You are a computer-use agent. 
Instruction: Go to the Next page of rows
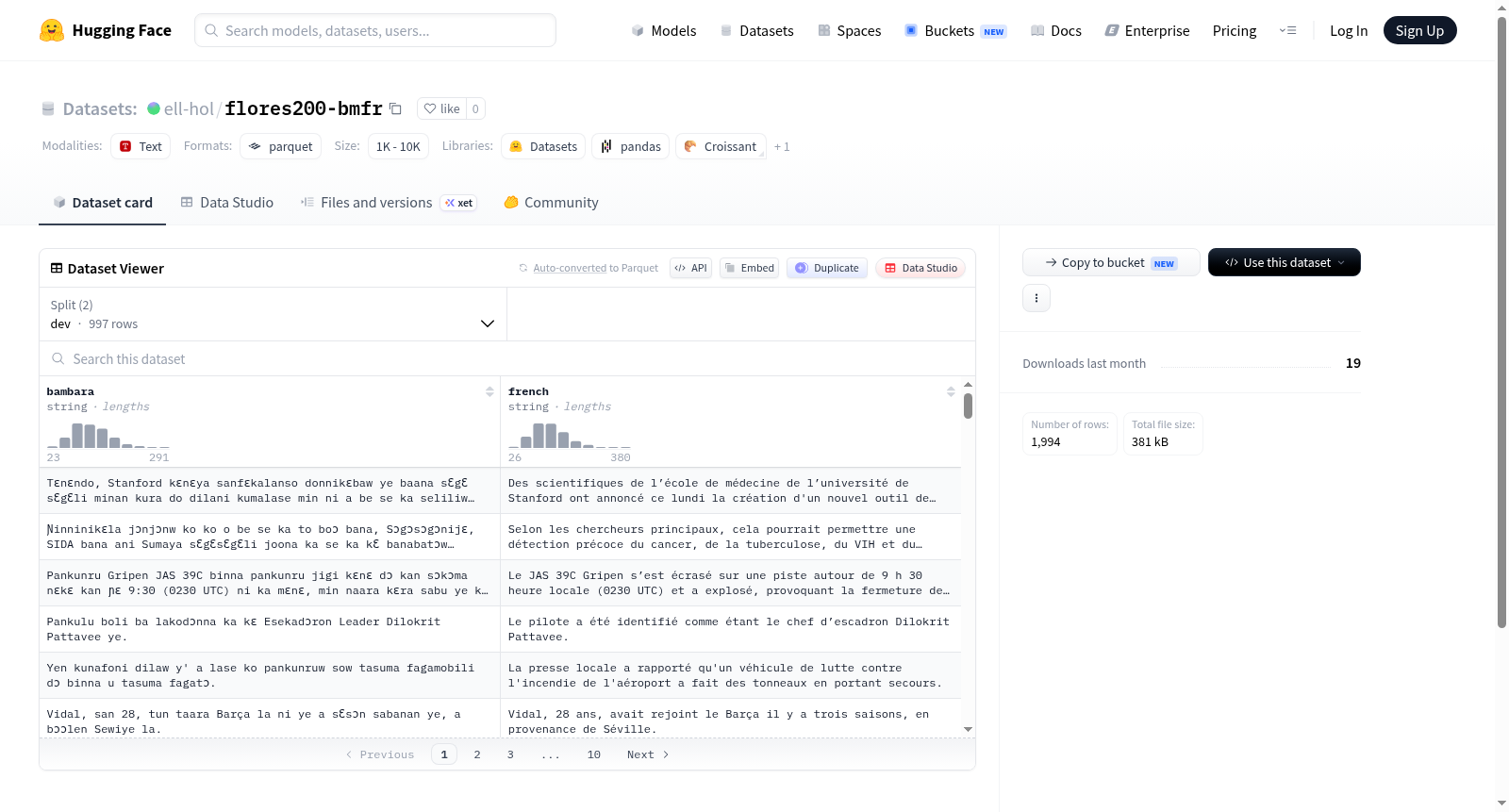[648, 754]
